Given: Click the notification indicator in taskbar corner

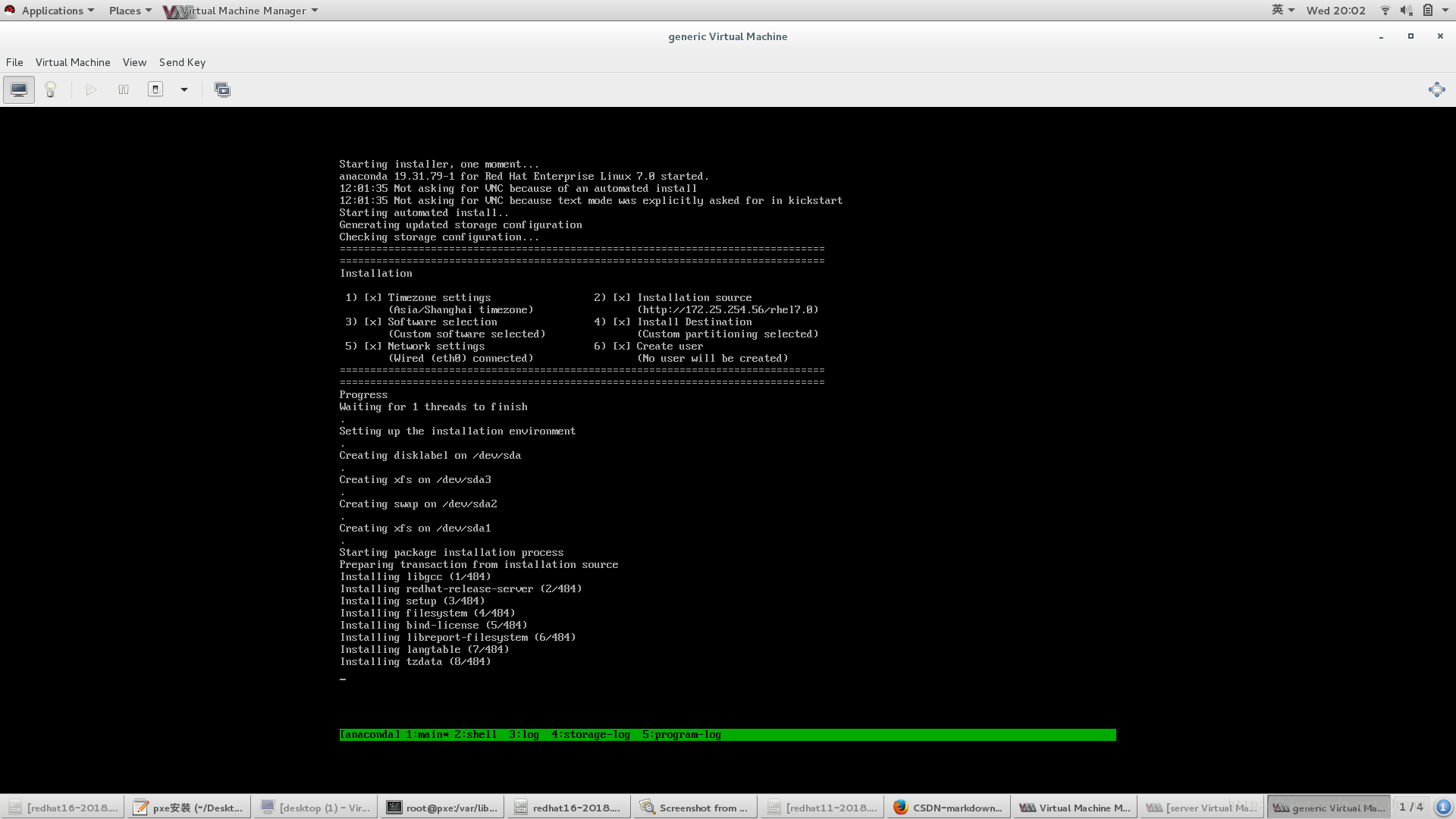Looking at the screenshot, I should tap(1443, 807).
